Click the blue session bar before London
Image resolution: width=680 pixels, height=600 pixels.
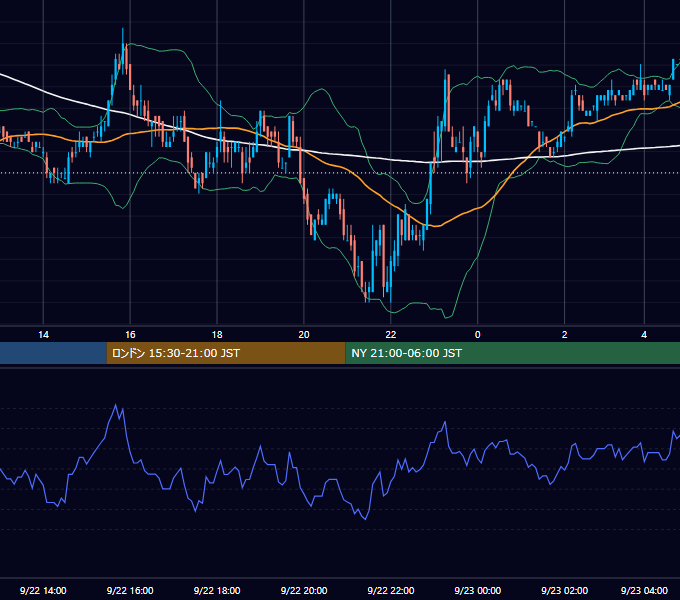53,353
